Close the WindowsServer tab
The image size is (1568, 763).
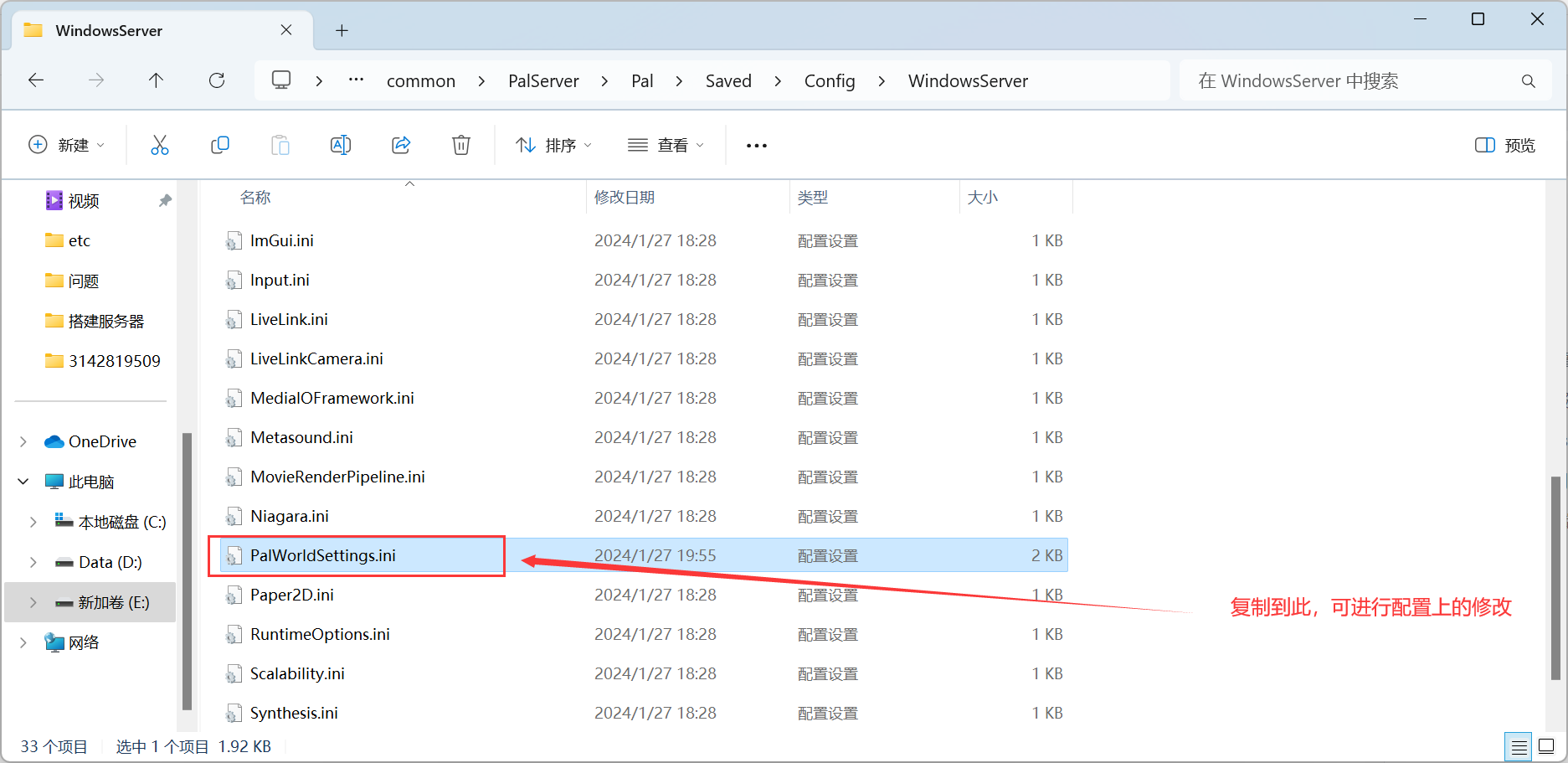pos(286,30)
